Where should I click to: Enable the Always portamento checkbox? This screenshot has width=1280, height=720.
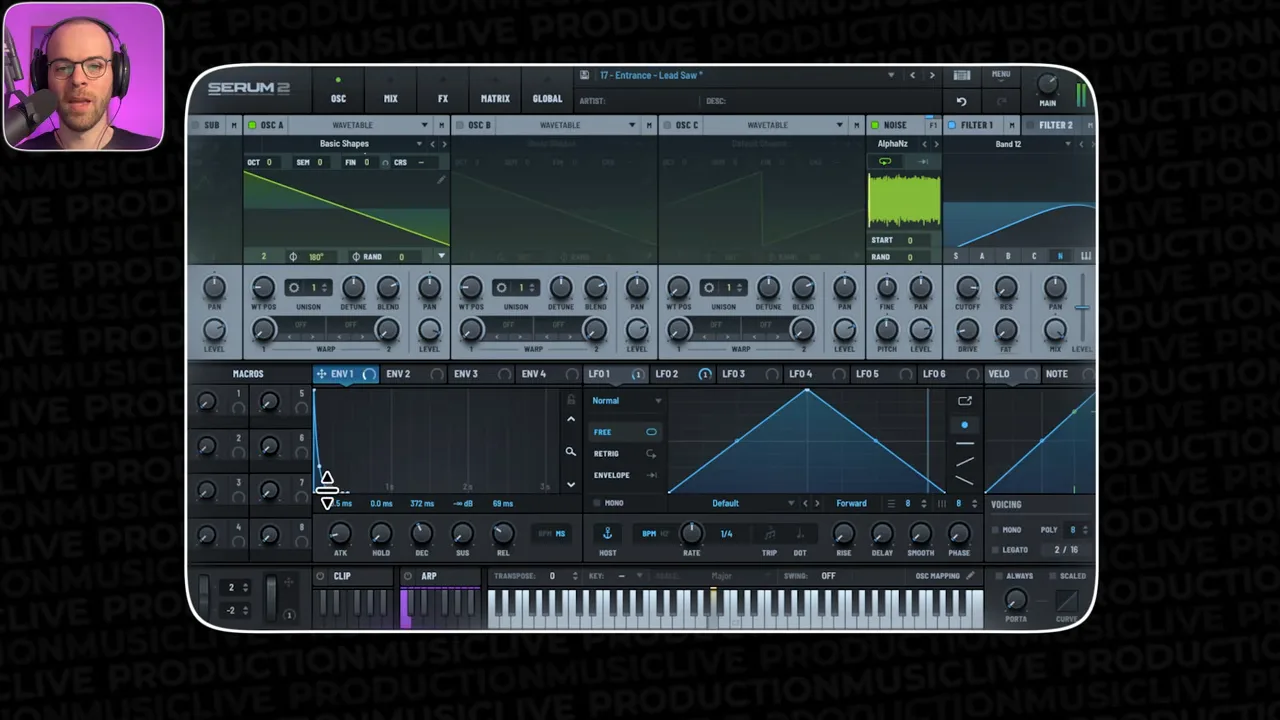click(998, 576)
